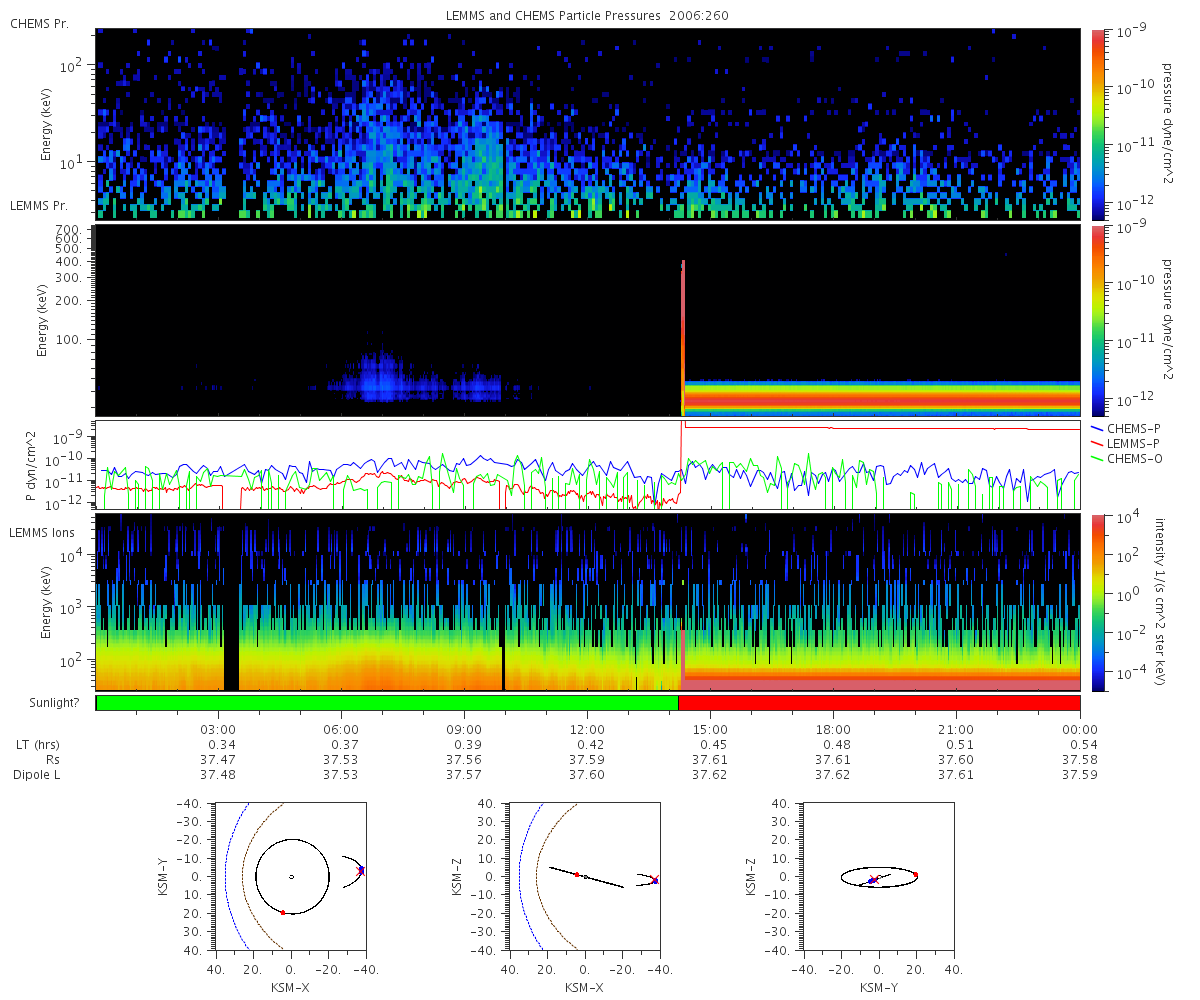Open the KSM-Z versus KSM-Y orbit plot
Viewport: 1200px width, 1000px height.
(880, 876)
